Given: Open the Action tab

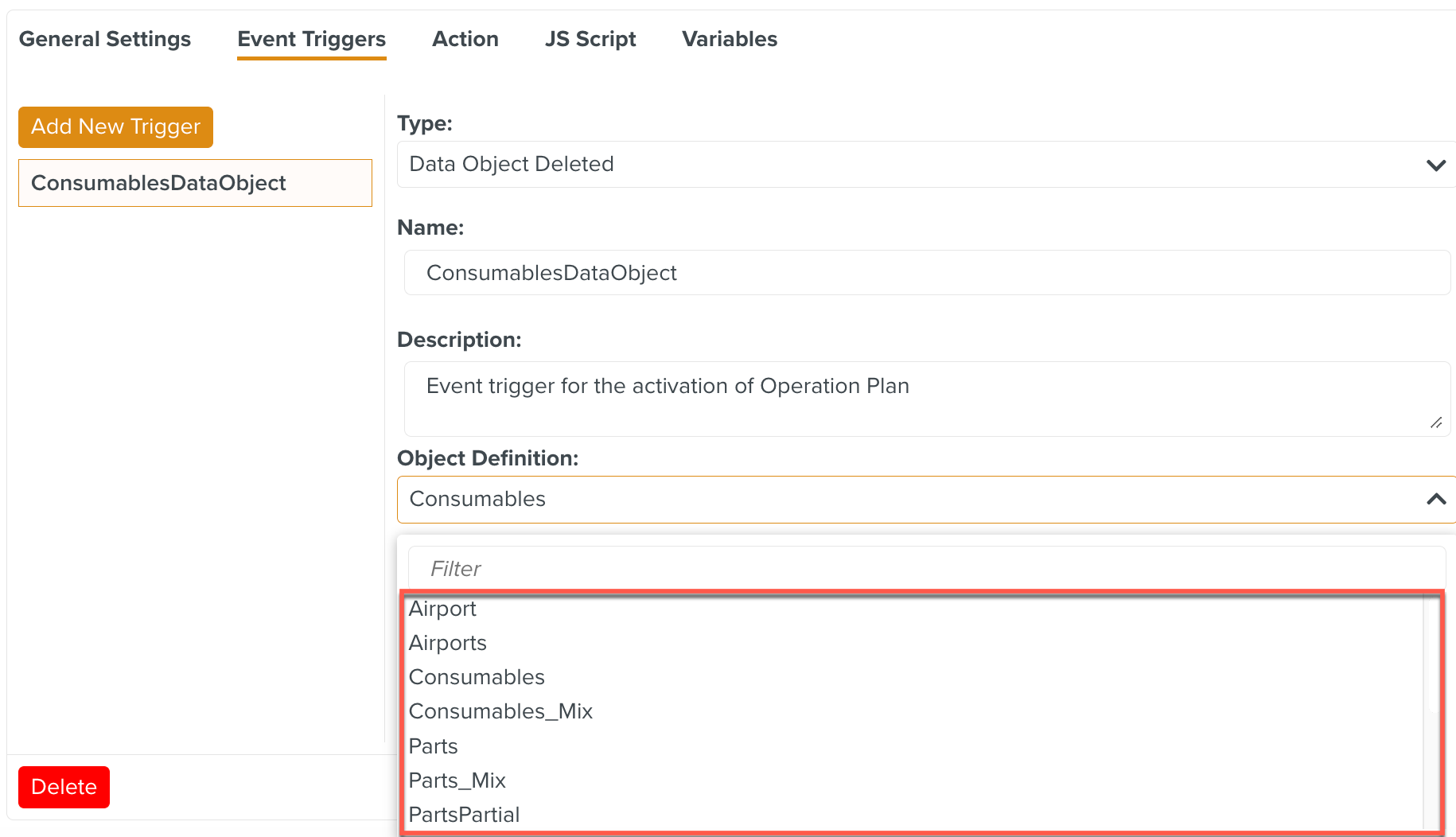Looking at the screenshot, I should (465, 38).
